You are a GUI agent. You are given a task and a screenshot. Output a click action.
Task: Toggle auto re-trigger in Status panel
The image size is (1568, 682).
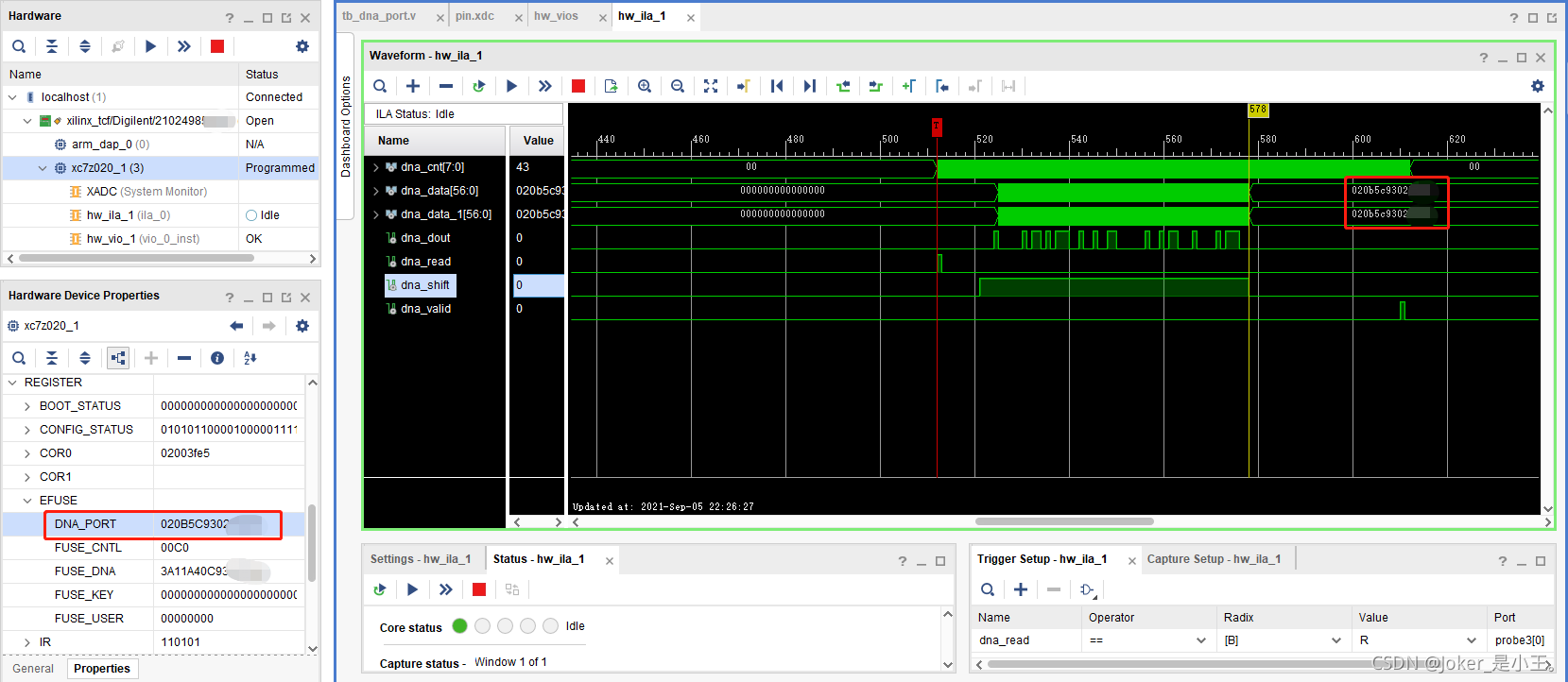[x=380, y=589]
